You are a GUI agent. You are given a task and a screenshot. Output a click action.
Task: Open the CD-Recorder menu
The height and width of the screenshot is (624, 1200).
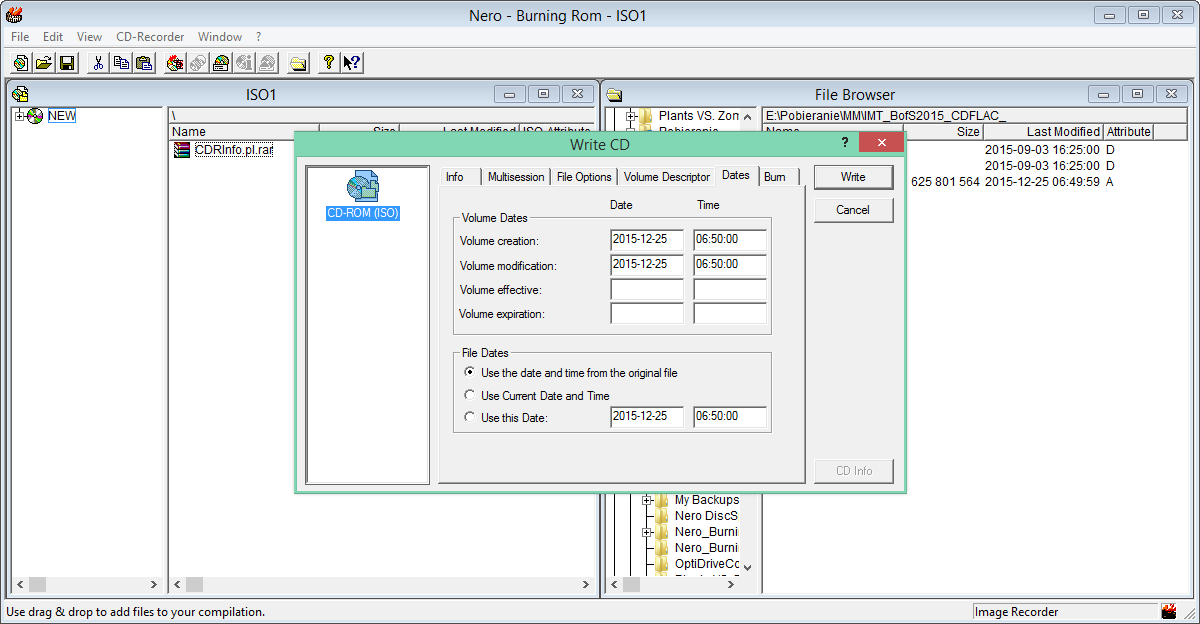click(150, 37)
